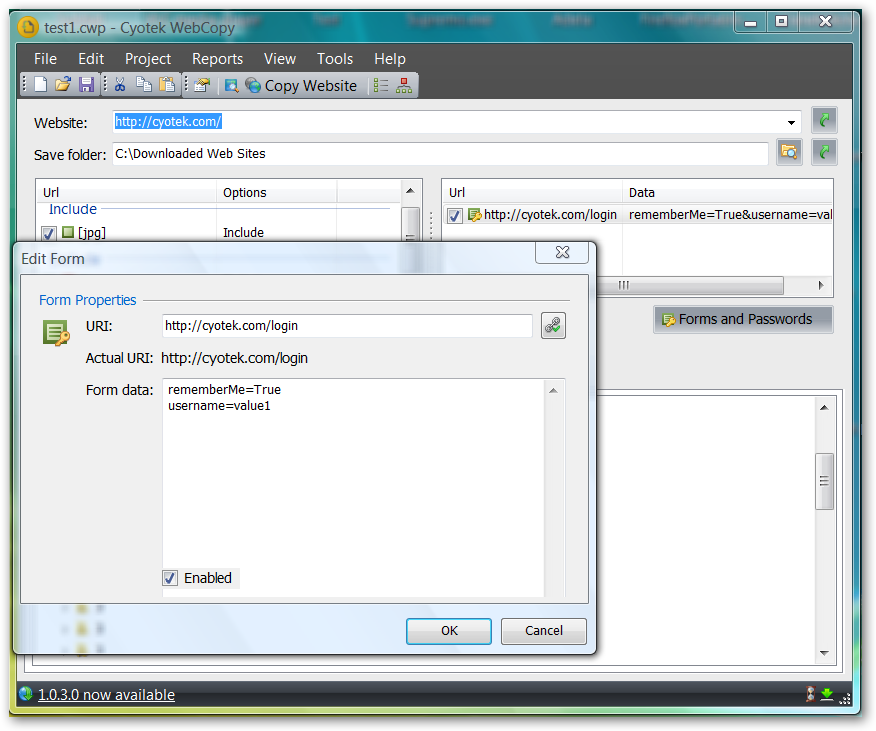Uncheck the [jpg] rule checkbox
Viewport: 876px width, 731px height.
tap(49, 233)
